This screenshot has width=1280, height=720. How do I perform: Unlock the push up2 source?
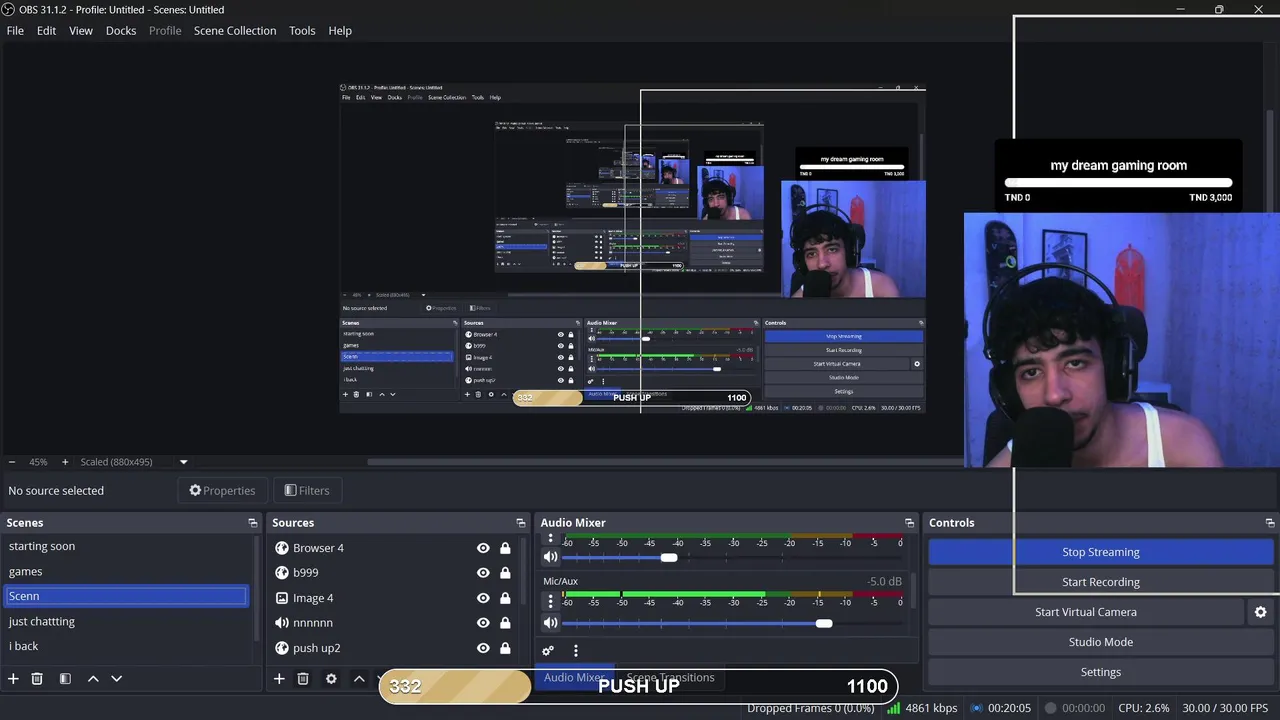click(x=505, y=648)
